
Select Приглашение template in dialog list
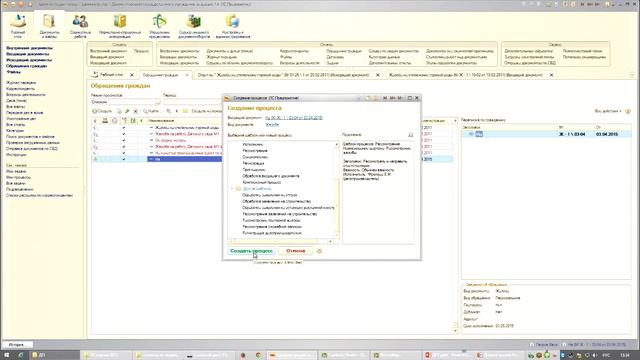(254, 170)
